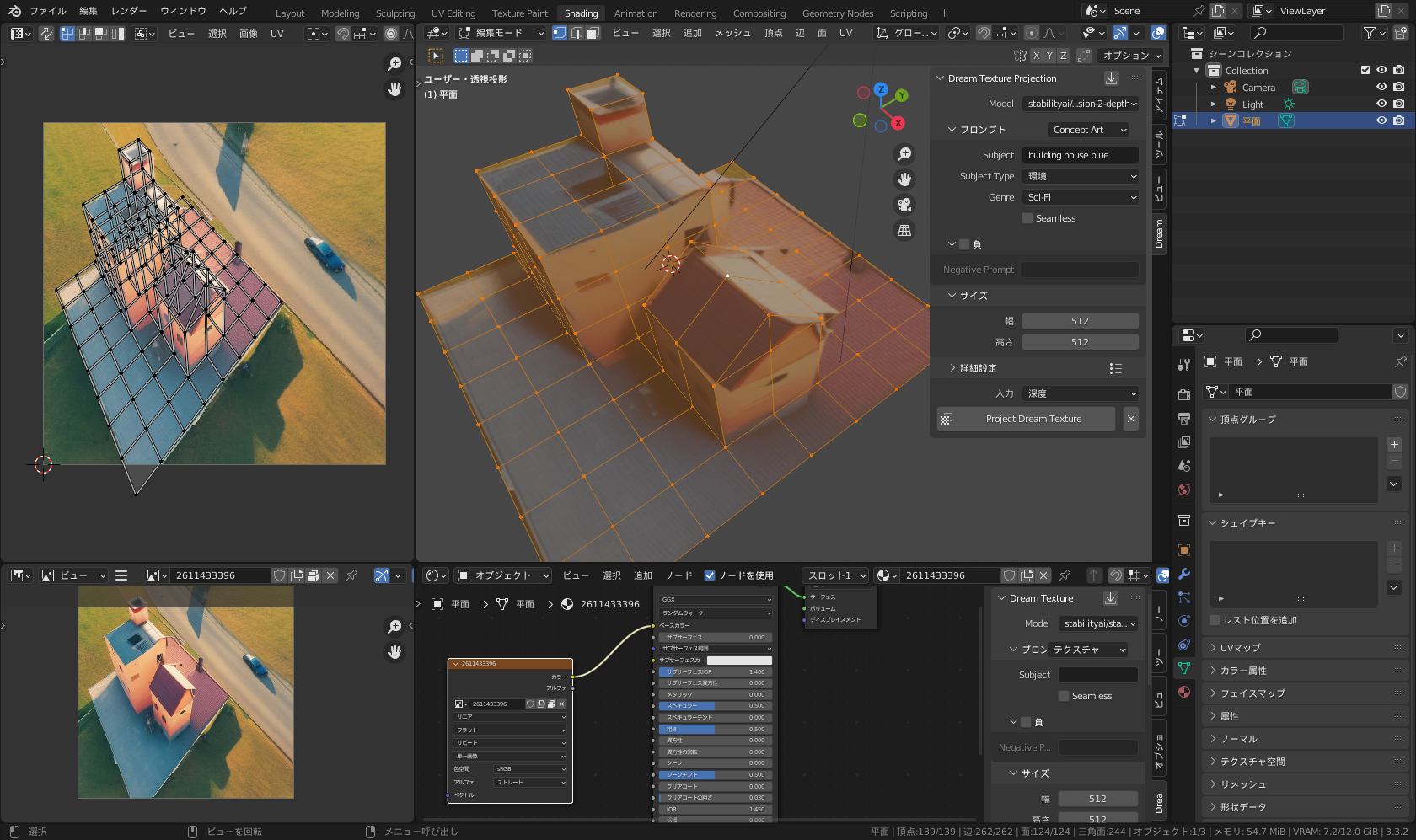Click the pan hand icon in 3D viewport
This screenshot has height=840, width=1416.
(x=904, y=179)
